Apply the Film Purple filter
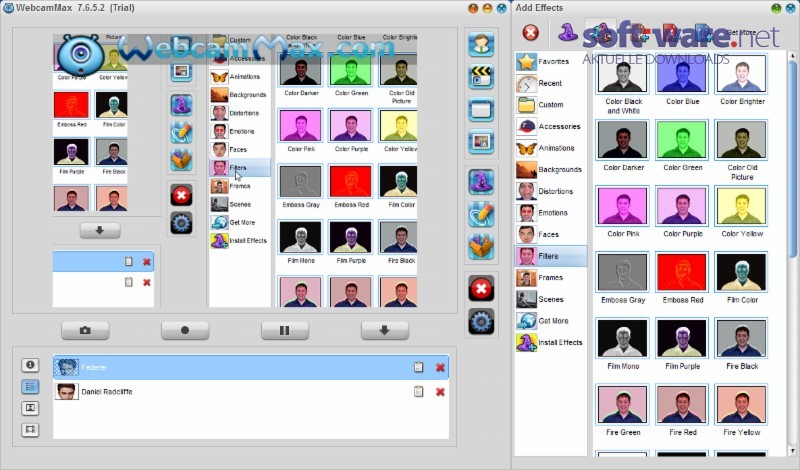The image size is (800, 470). 682,338
